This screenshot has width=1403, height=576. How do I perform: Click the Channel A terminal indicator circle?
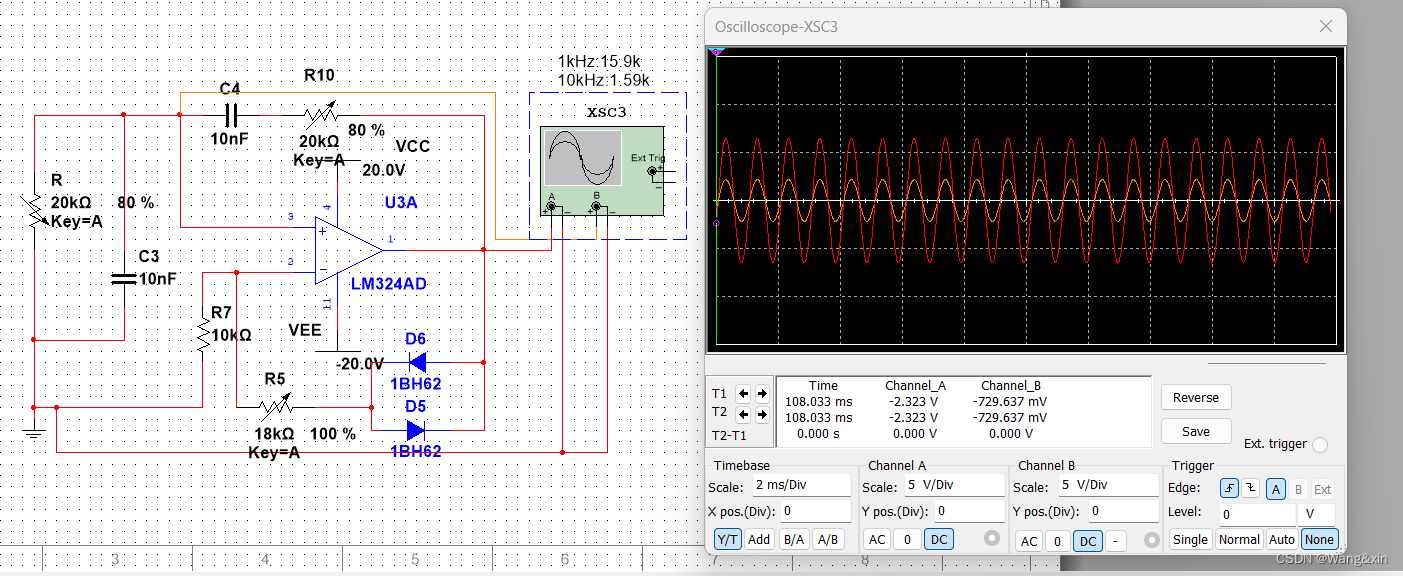pyautogui.click(x=992, y=539)
